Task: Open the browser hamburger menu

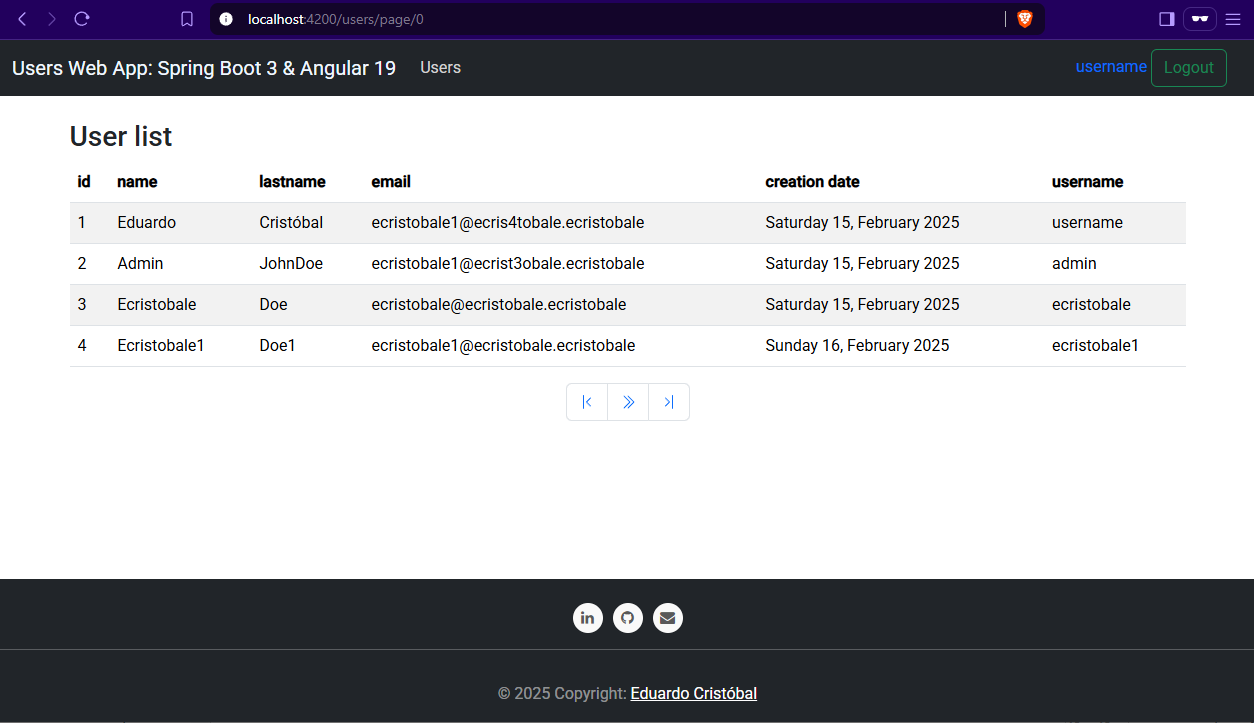Action: point(1232,19)
